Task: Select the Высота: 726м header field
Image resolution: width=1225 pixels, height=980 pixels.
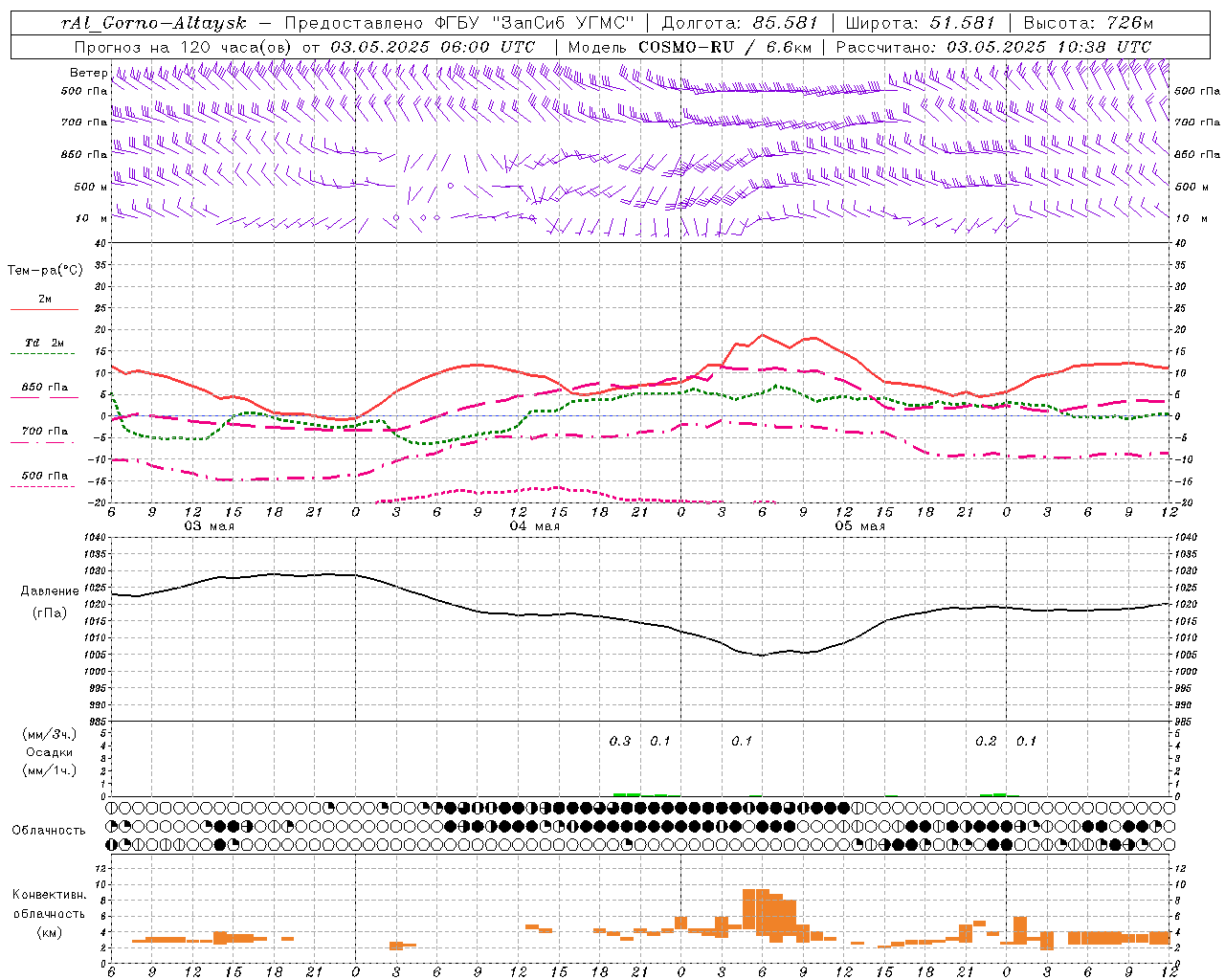Action: click(1088, 23)
